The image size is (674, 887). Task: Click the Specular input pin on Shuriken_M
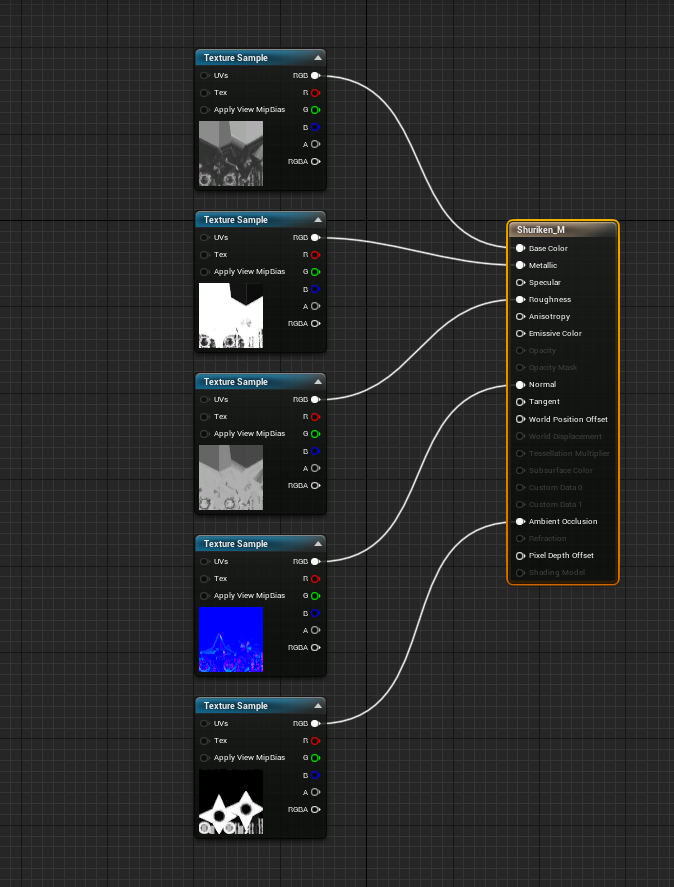click(x=520, y=282)
